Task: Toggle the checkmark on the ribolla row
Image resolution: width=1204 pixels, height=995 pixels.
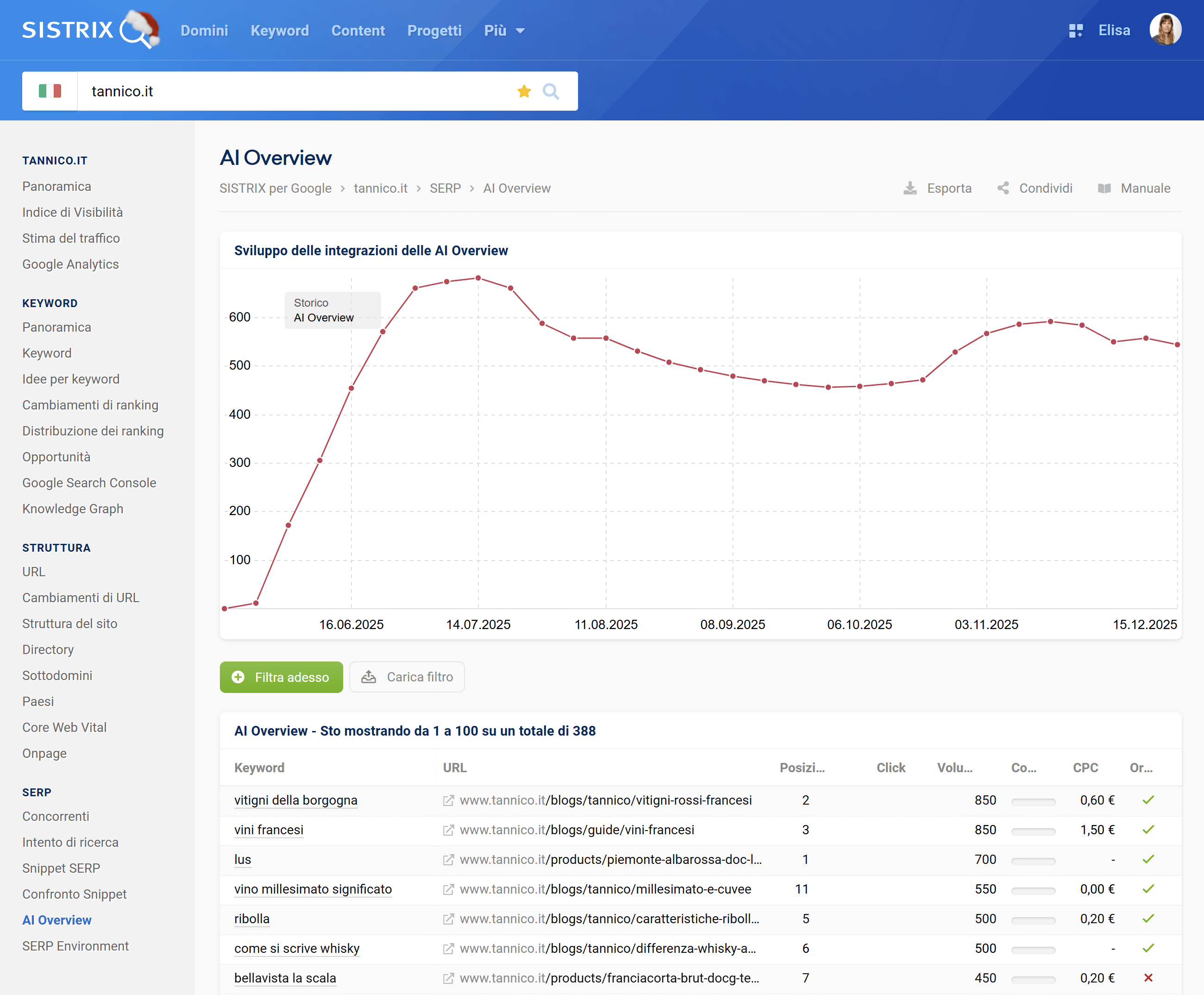Action: click(1148, 919)
